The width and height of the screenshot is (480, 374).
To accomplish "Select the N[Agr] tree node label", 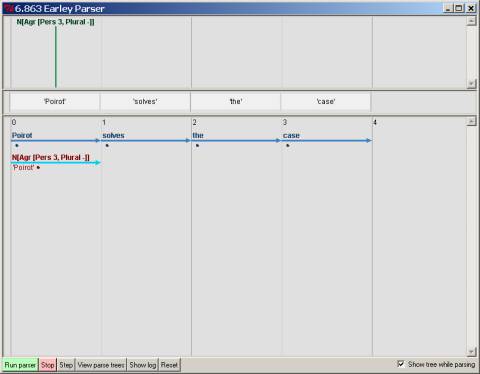I will click(x=56, y=22).
